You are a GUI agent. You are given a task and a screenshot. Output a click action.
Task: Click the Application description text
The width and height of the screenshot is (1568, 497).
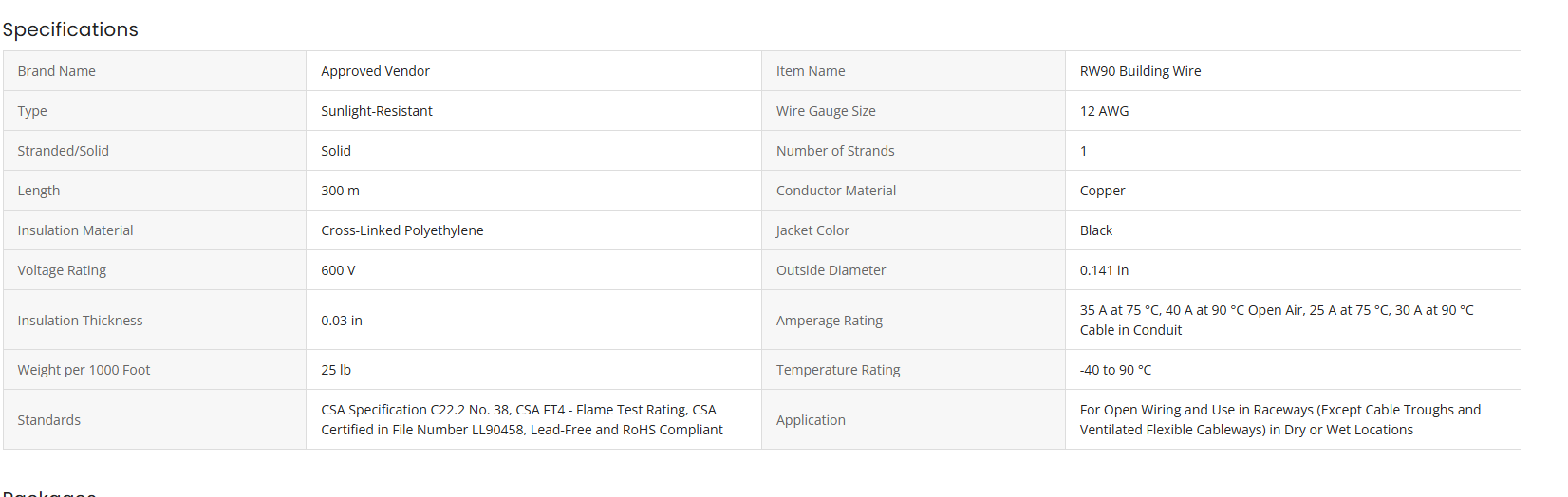coord(1279,419)
